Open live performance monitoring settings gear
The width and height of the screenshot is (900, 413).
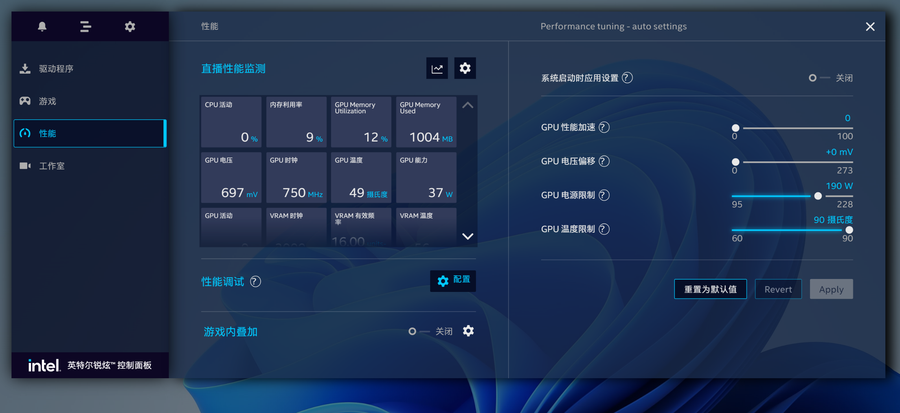(465, 68)
